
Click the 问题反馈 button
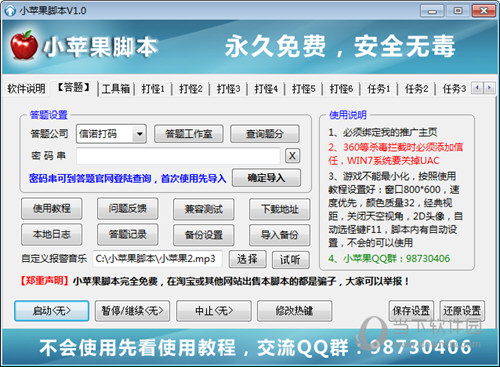128,209
